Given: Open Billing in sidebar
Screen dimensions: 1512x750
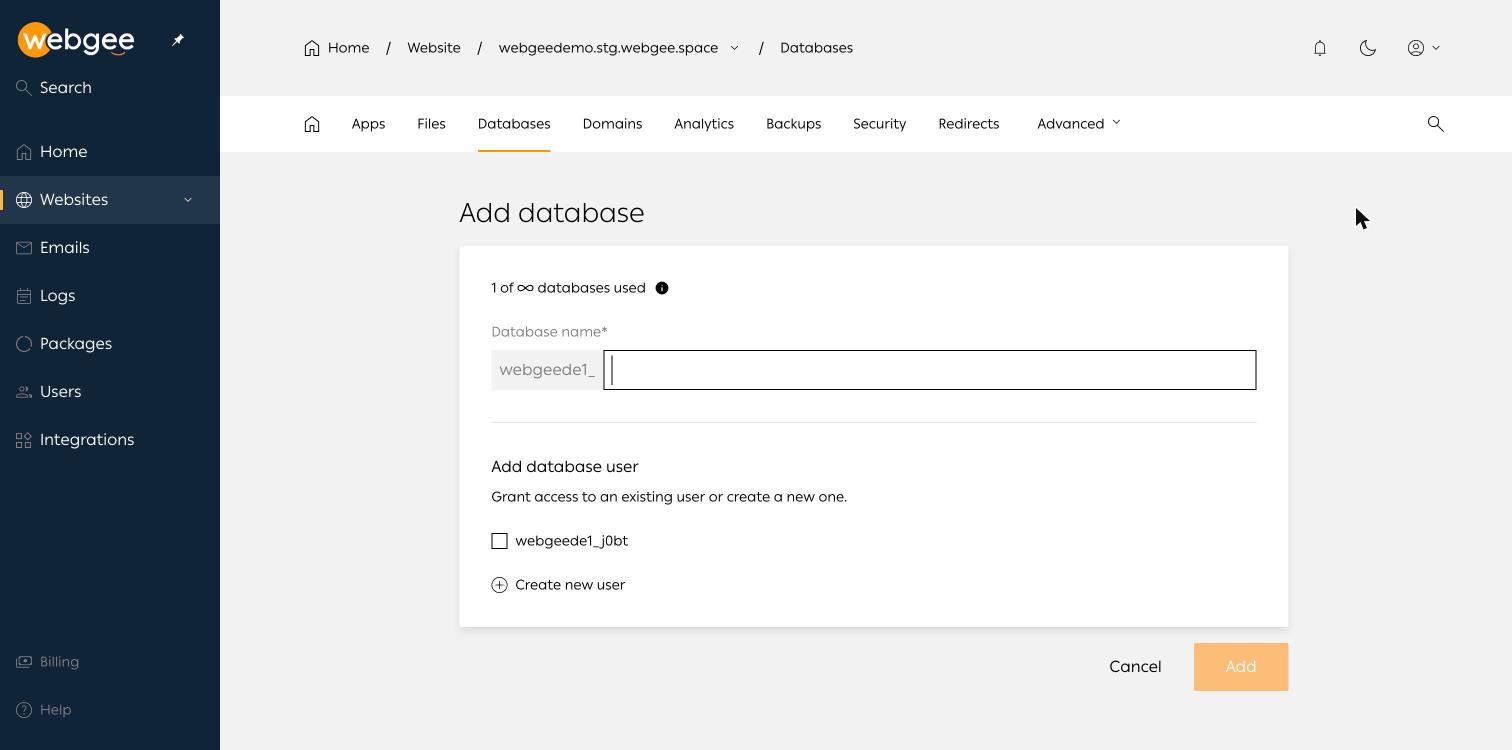Looking at the screenshot, I should click(x=48, y=662).
